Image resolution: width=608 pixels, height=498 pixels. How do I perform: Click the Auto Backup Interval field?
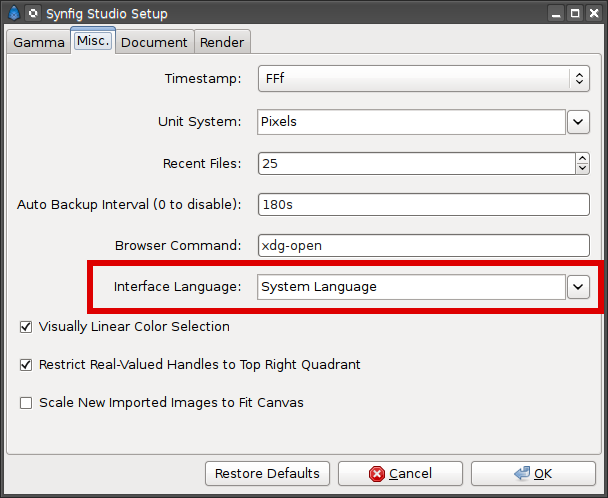423,204
